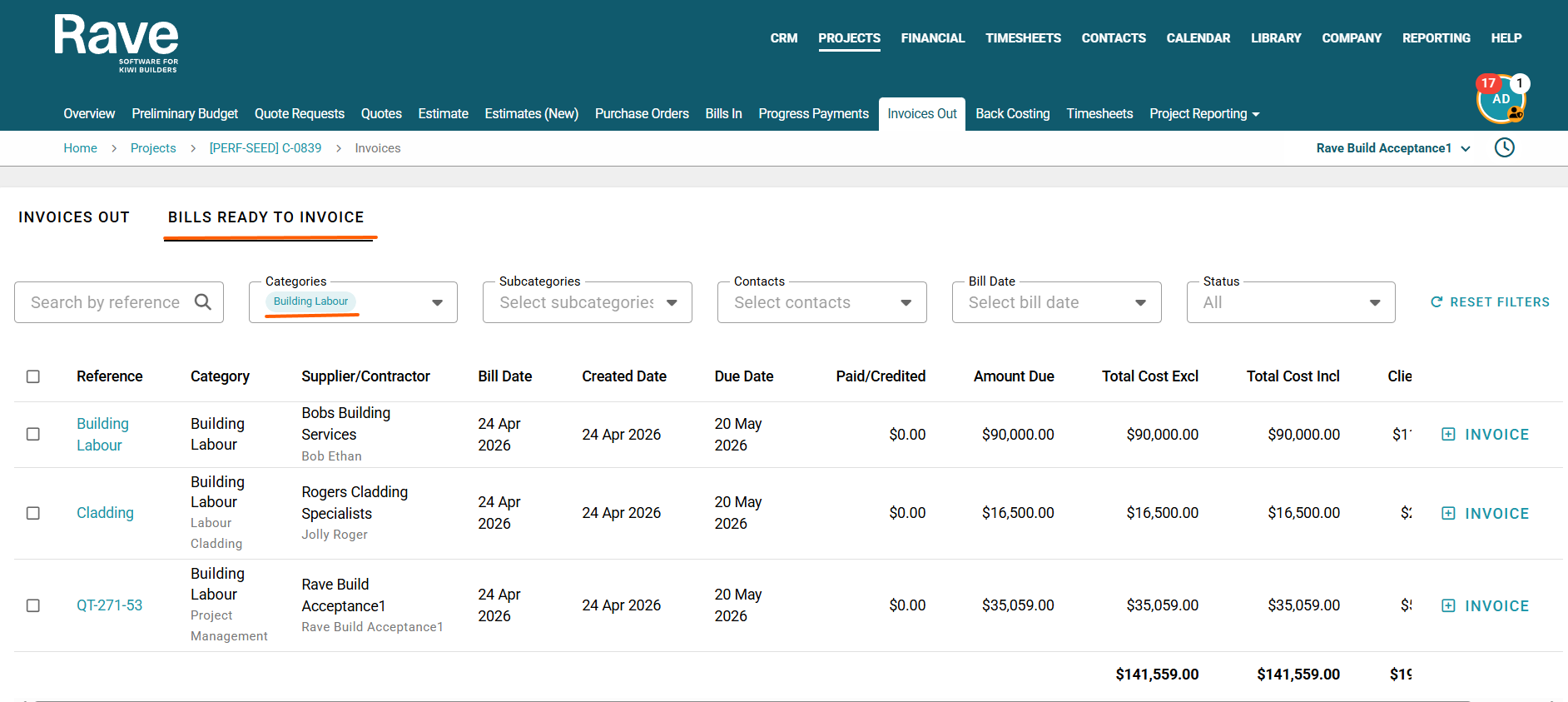Image resolution: width=1568 pixels, height=702 pixels.
Task: Open the Contacts filter dropdown
Action: pyautogui.click(x=822, y=302)
